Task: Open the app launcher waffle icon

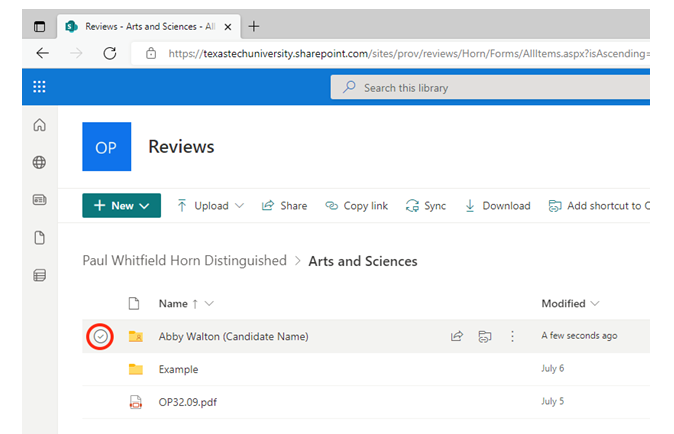Action: (39, 87)
